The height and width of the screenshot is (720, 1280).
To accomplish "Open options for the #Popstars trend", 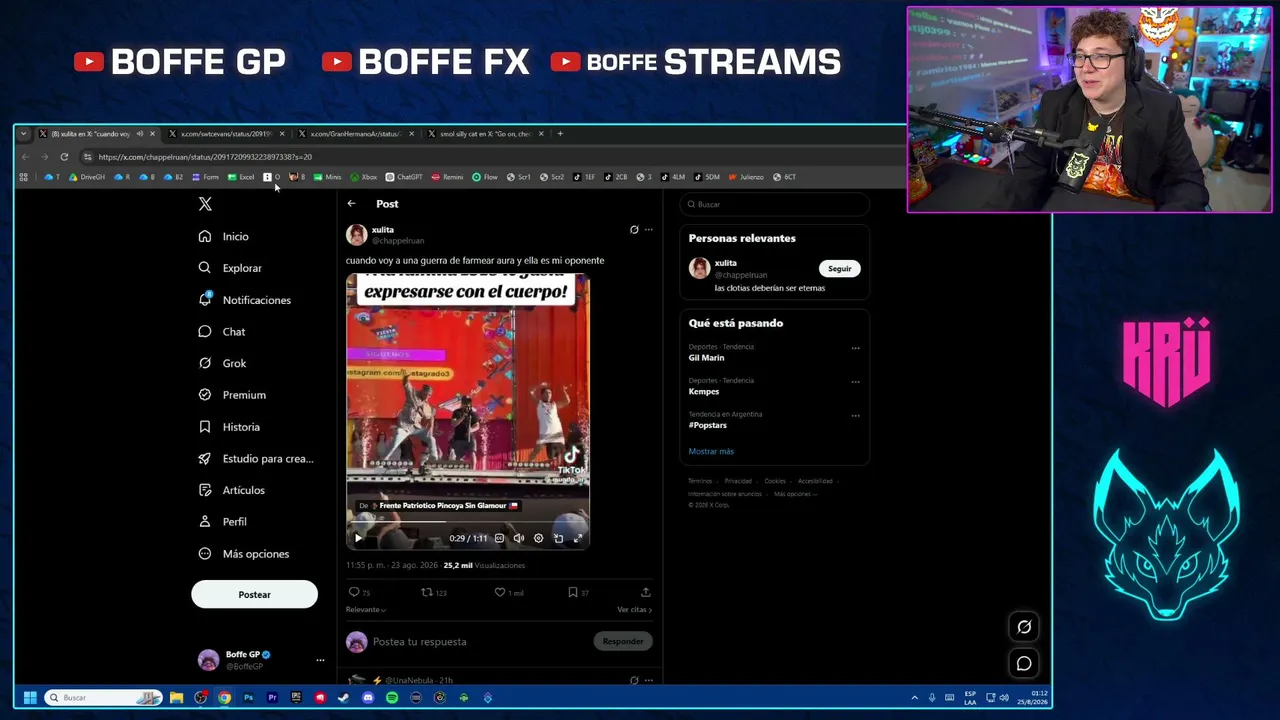I will (855, 416).
